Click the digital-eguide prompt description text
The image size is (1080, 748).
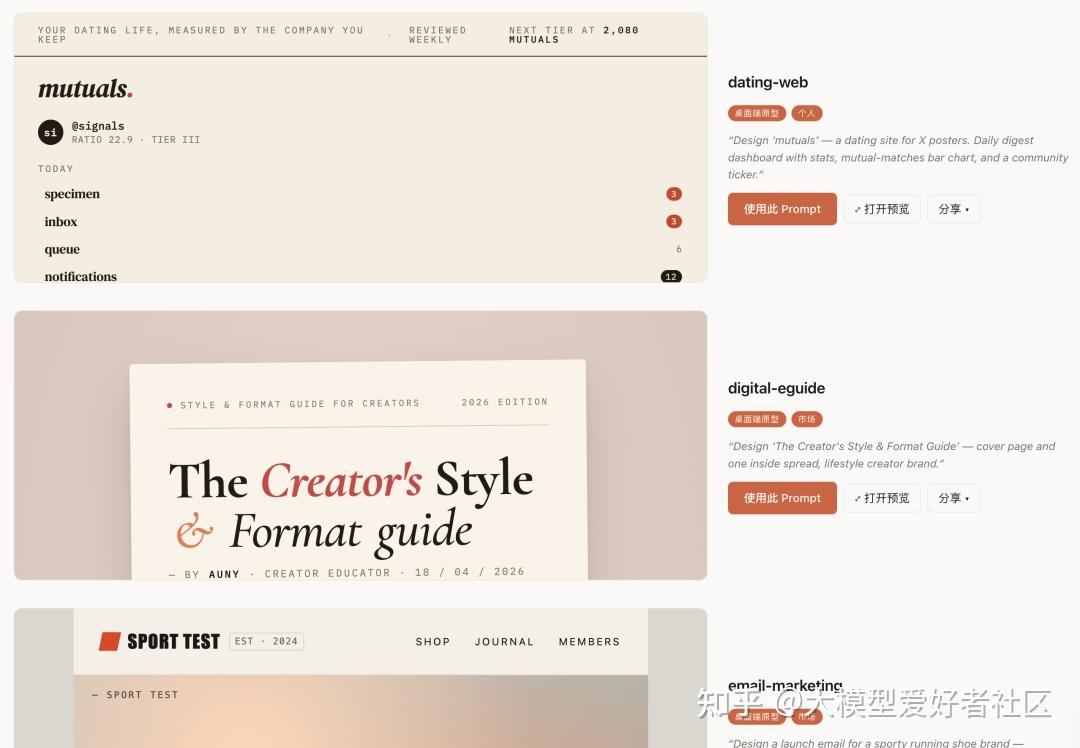point(891,455)
